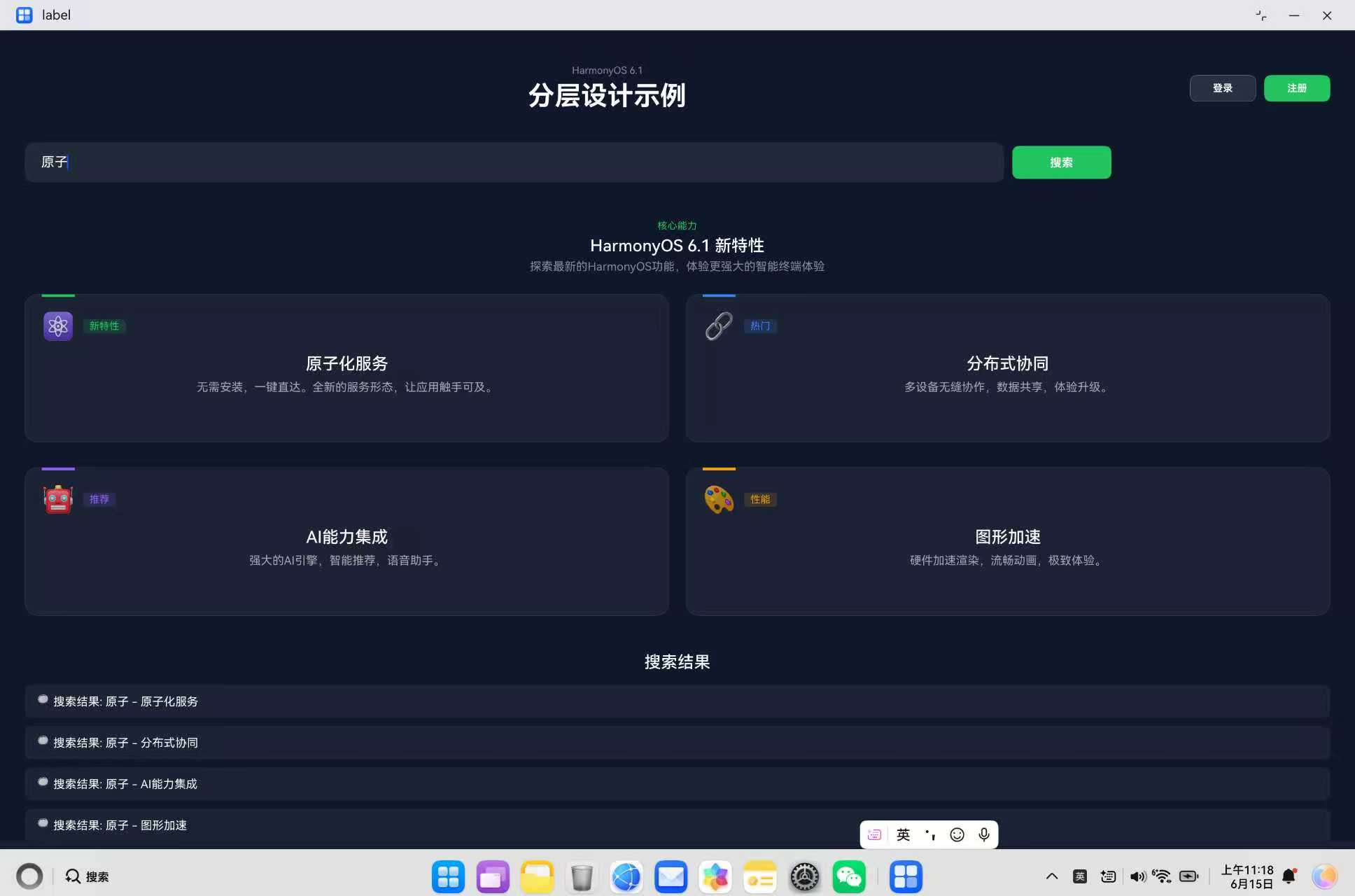The height and width of the screenshot is (896, 1355).
Task: Click the 分层设计示例 page heading
Action: (x=607, y=95)
